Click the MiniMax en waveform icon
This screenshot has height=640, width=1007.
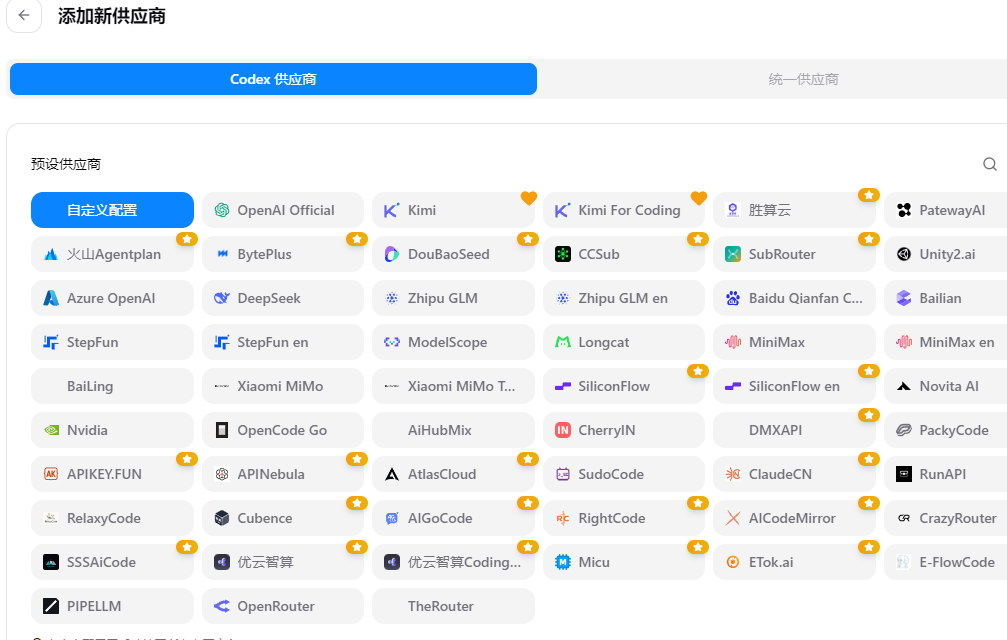click(x=904, y=342)
